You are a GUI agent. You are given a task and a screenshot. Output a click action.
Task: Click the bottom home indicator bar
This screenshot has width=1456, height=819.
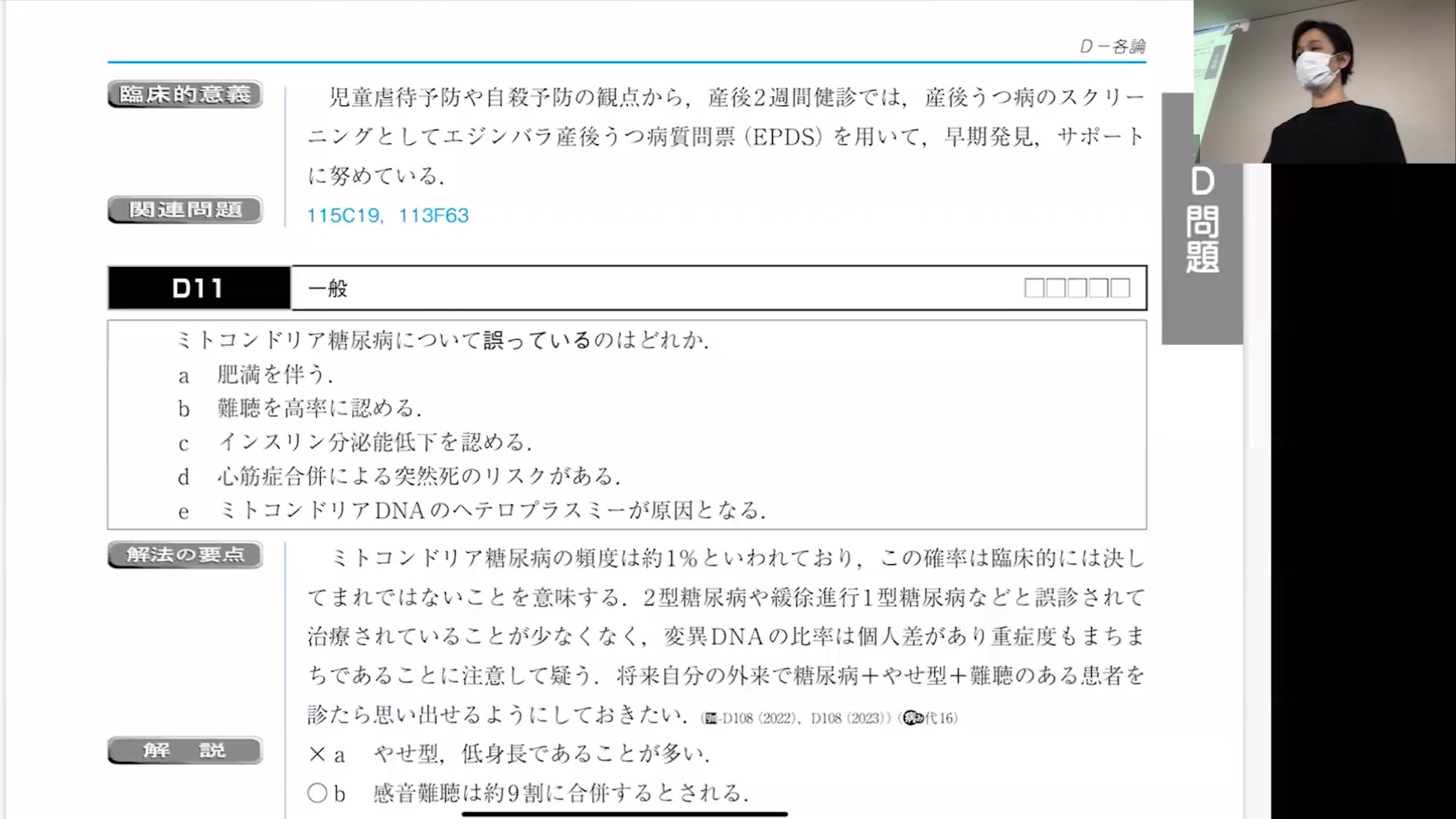coord(625,814)
